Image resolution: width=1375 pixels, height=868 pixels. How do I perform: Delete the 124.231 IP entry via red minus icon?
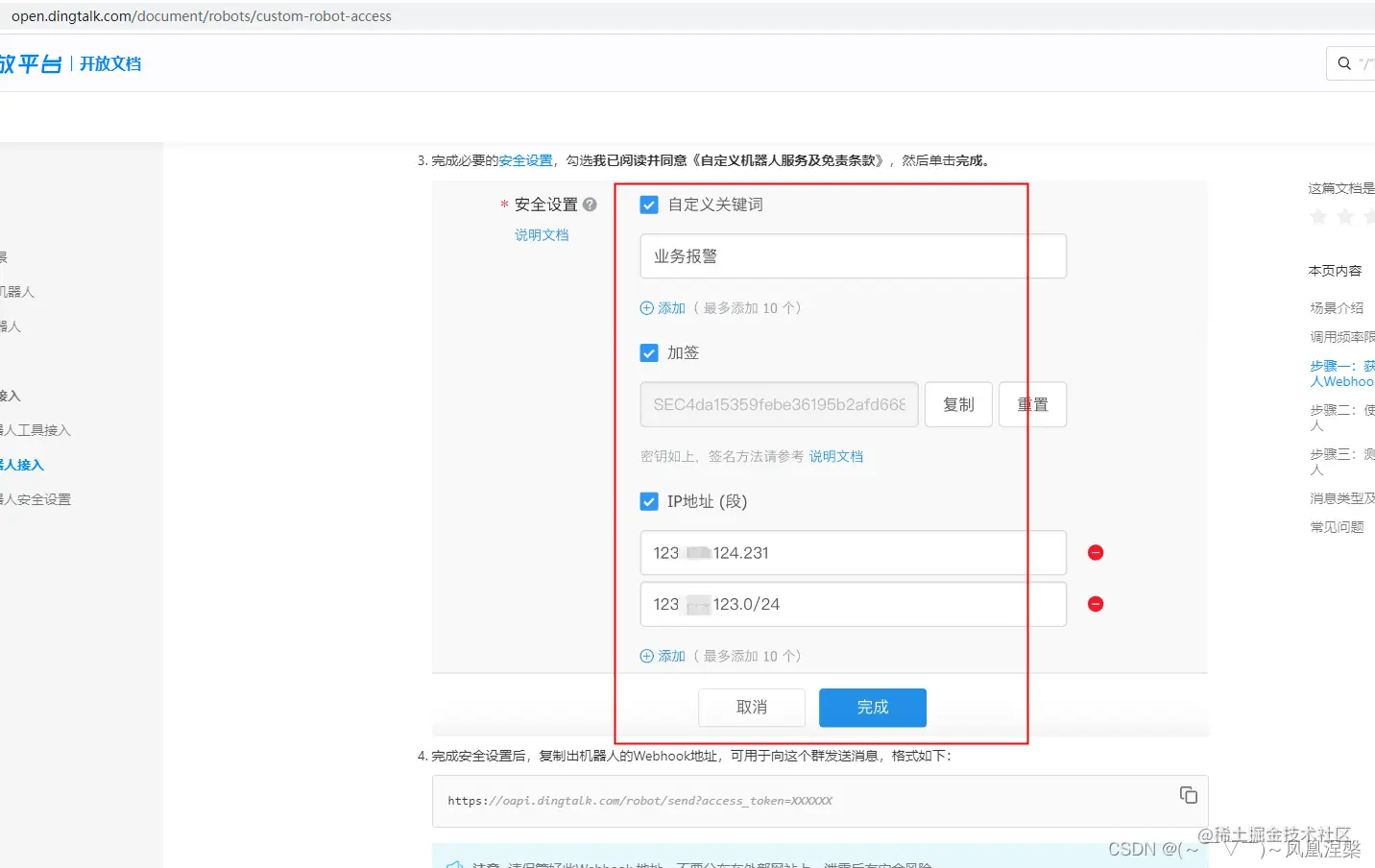click(x=1095, y=552)
